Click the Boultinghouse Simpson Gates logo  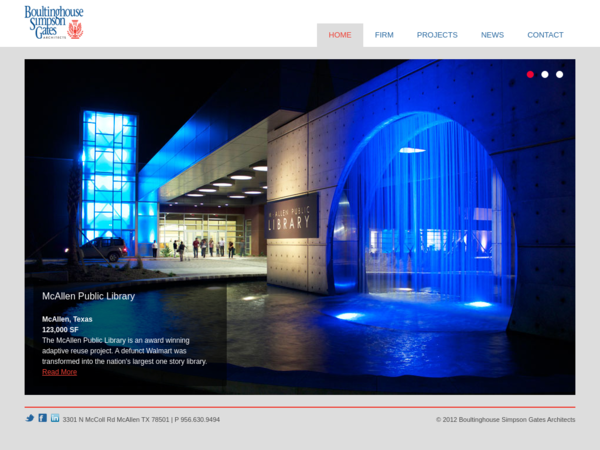(54, 22)
